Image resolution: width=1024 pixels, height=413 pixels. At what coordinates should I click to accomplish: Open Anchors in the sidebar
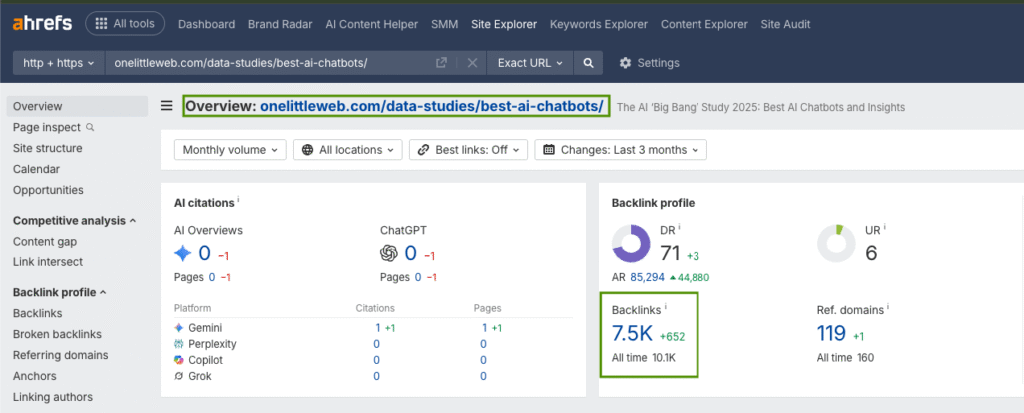[35, 376]
